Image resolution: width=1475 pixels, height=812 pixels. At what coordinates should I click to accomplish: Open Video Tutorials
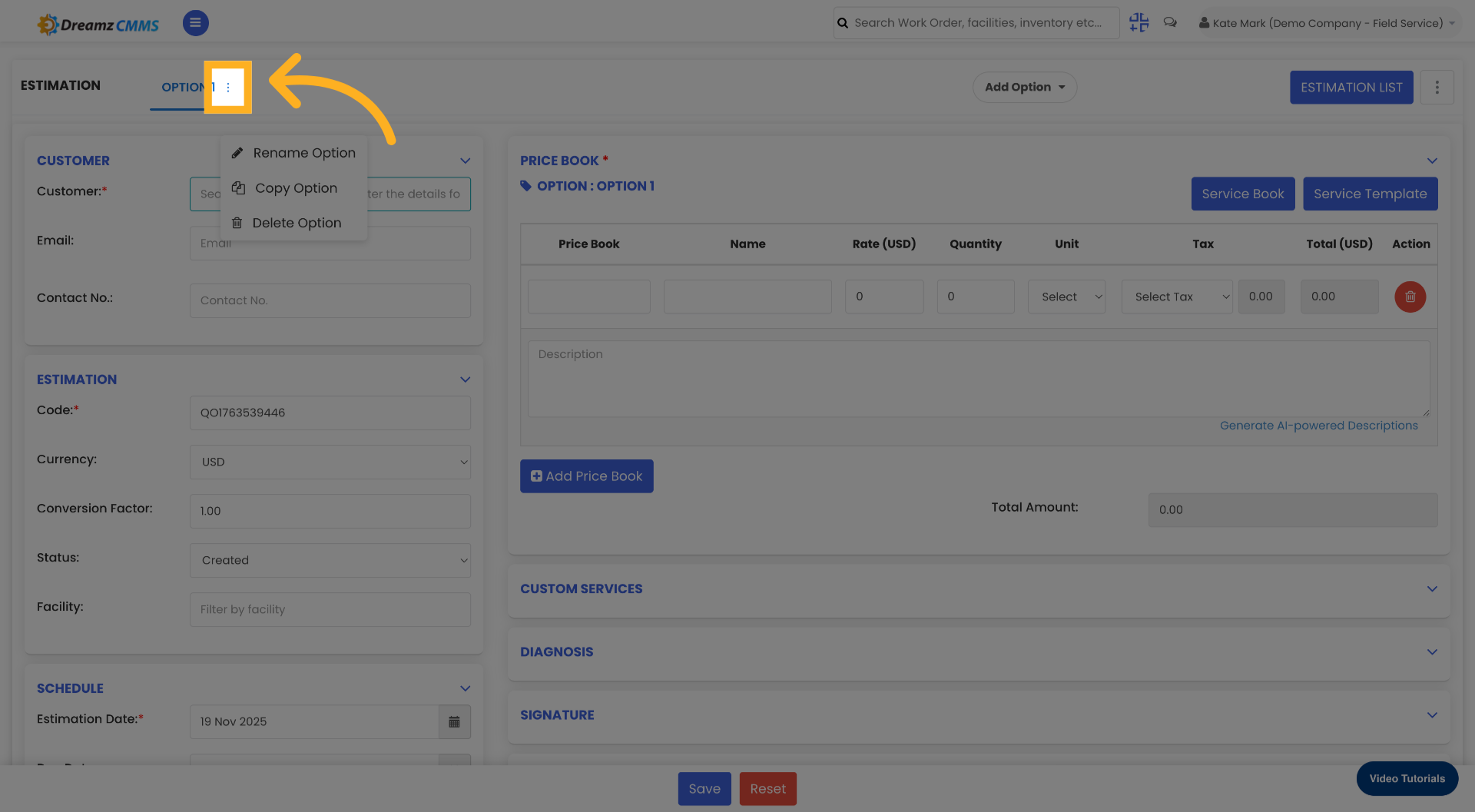click(x=1407, y=778)
